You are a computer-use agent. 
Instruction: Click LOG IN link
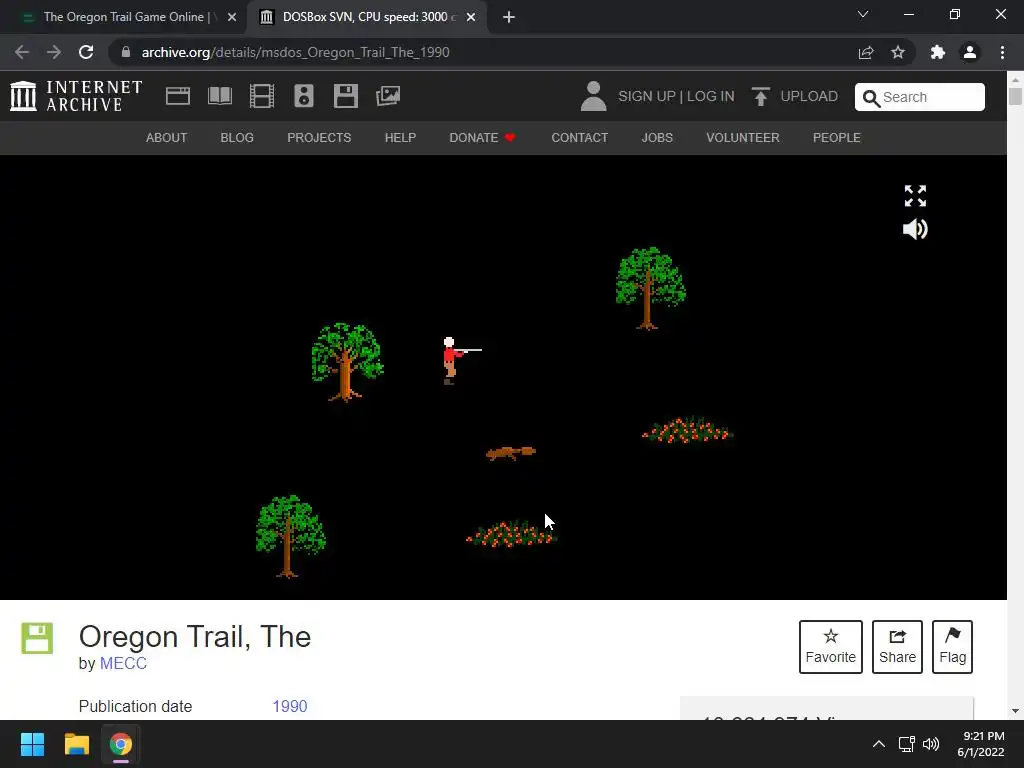711,97
